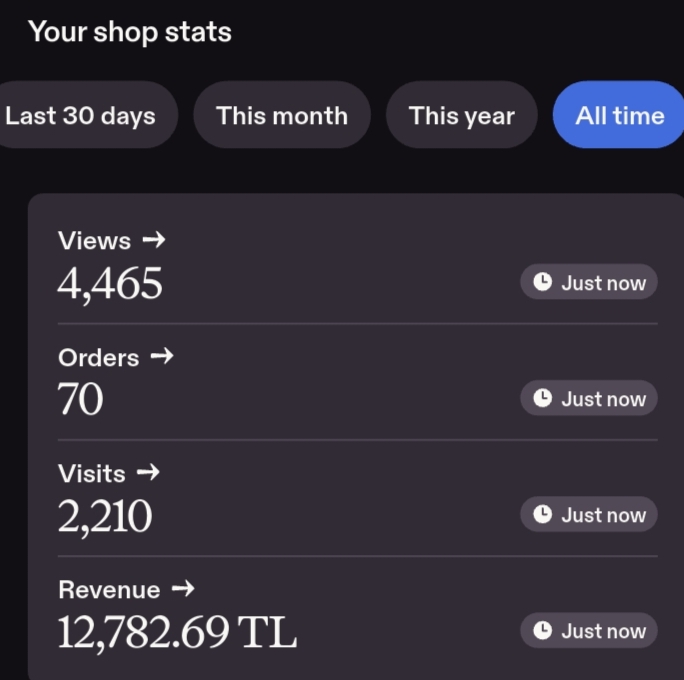The image size is (684, 680).
Task: Open the Visits stat details label
Action: (92, 474)
